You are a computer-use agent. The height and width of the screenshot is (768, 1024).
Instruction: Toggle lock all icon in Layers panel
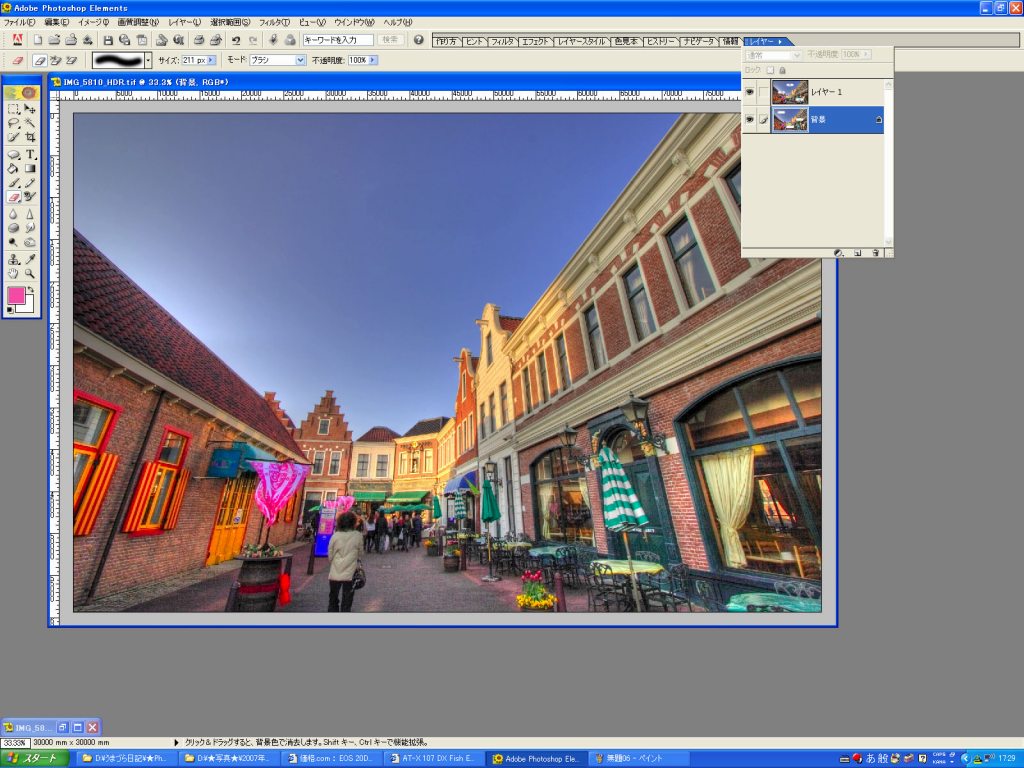[782, 70]
